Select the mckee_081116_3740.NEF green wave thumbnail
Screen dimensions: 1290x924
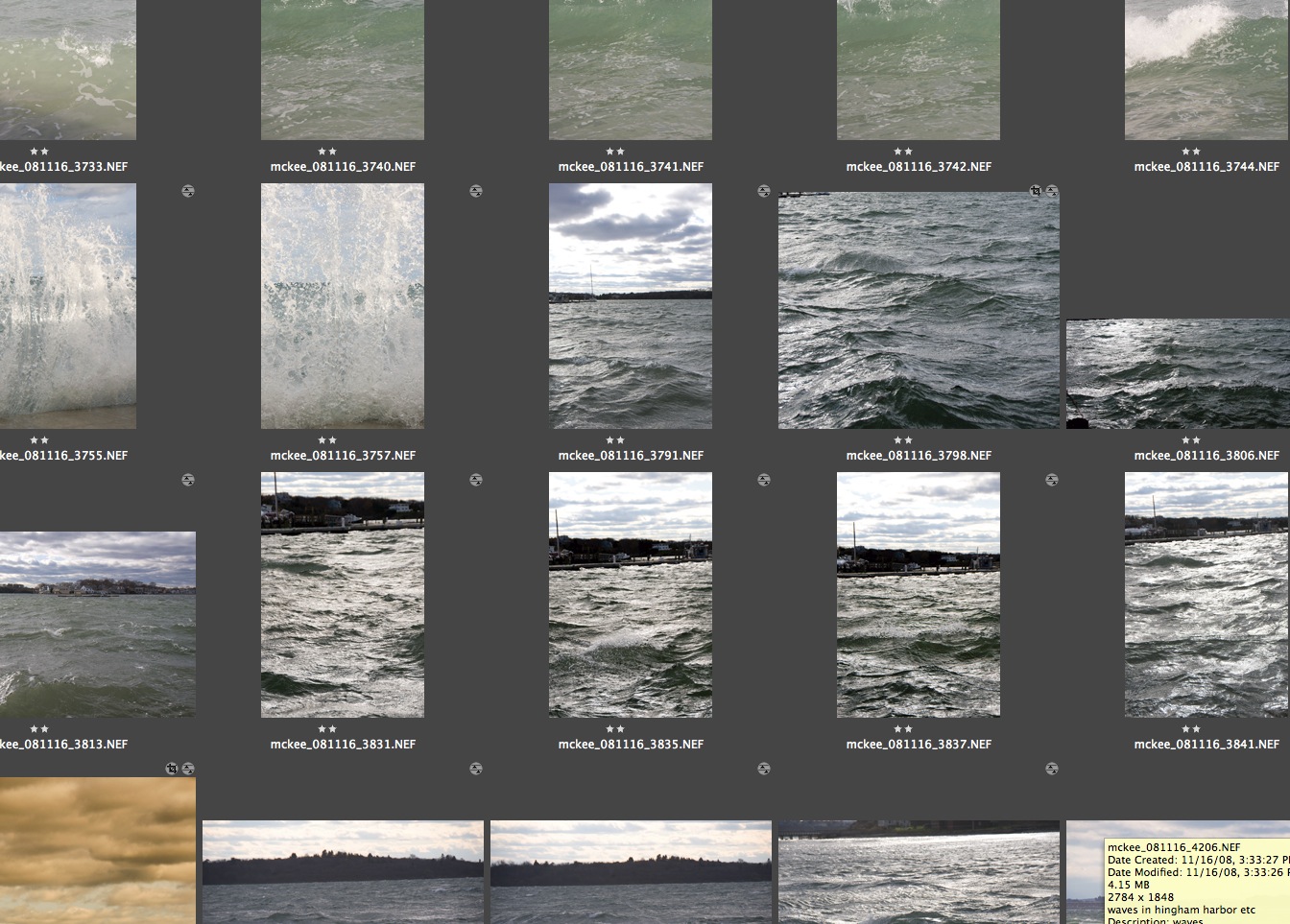343,70
